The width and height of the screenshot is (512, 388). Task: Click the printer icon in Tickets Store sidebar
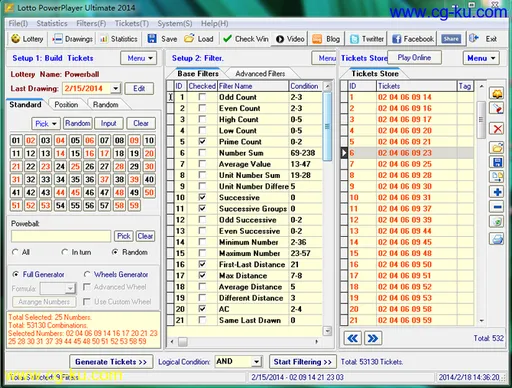coord(497,239)
